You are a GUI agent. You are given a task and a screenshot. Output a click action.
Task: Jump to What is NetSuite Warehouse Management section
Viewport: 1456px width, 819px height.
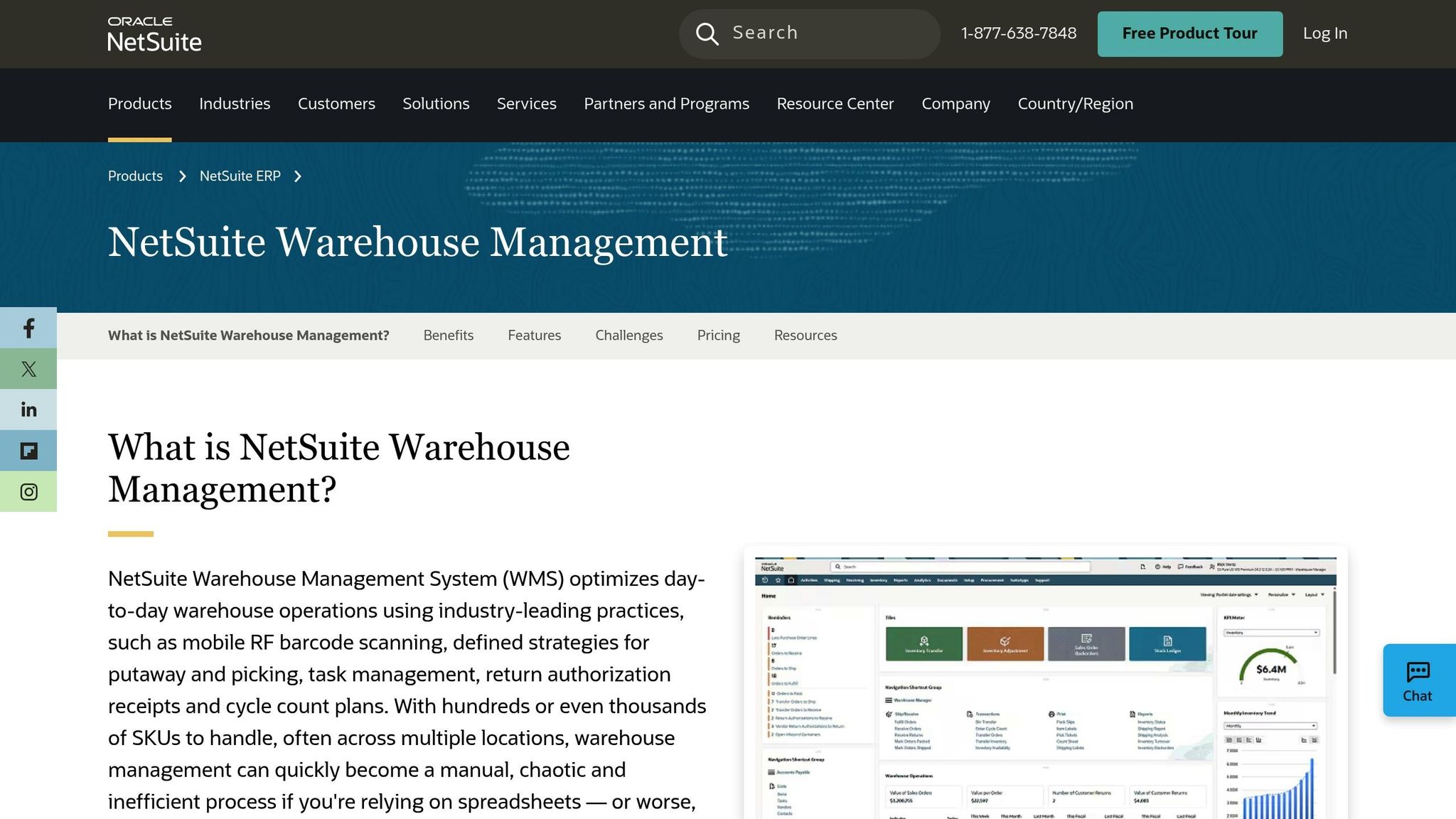coord(249,336)
